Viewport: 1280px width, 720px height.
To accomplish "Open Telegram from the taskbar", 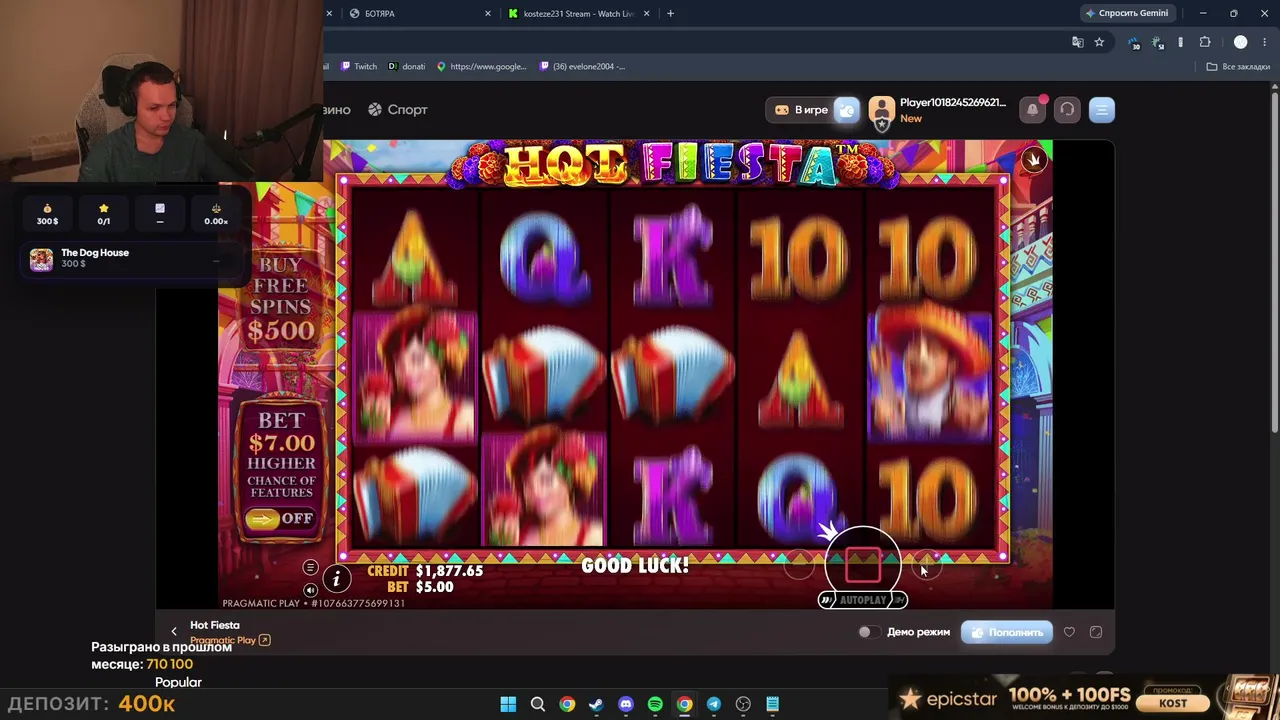I will click(714, 704).
